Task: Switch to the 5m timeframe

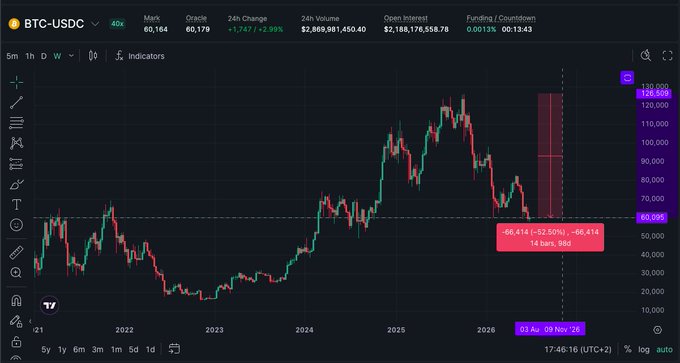Action: [x=12, y=56]
